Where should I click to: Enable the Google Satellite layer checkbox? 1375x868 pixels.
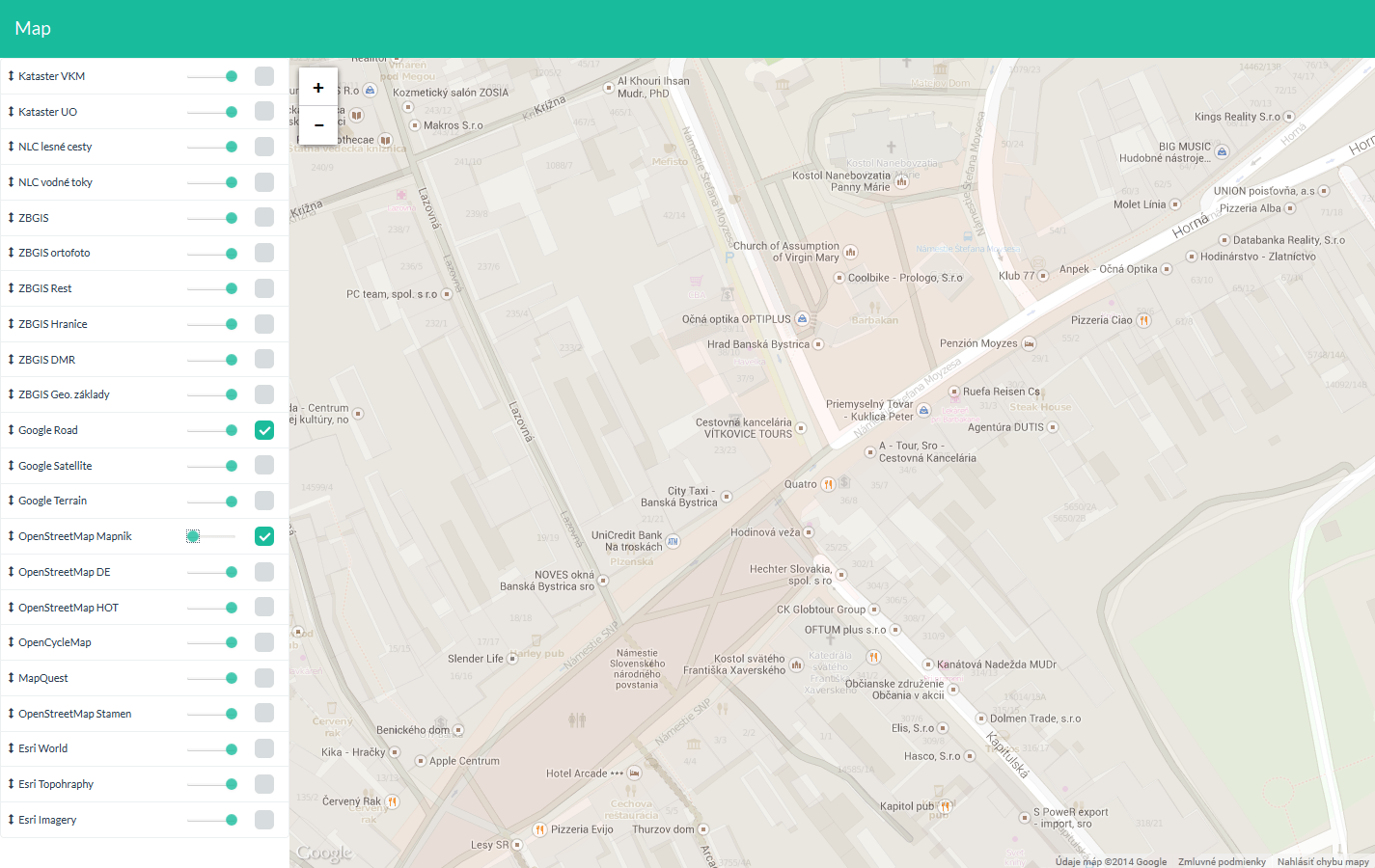[264, 465]
